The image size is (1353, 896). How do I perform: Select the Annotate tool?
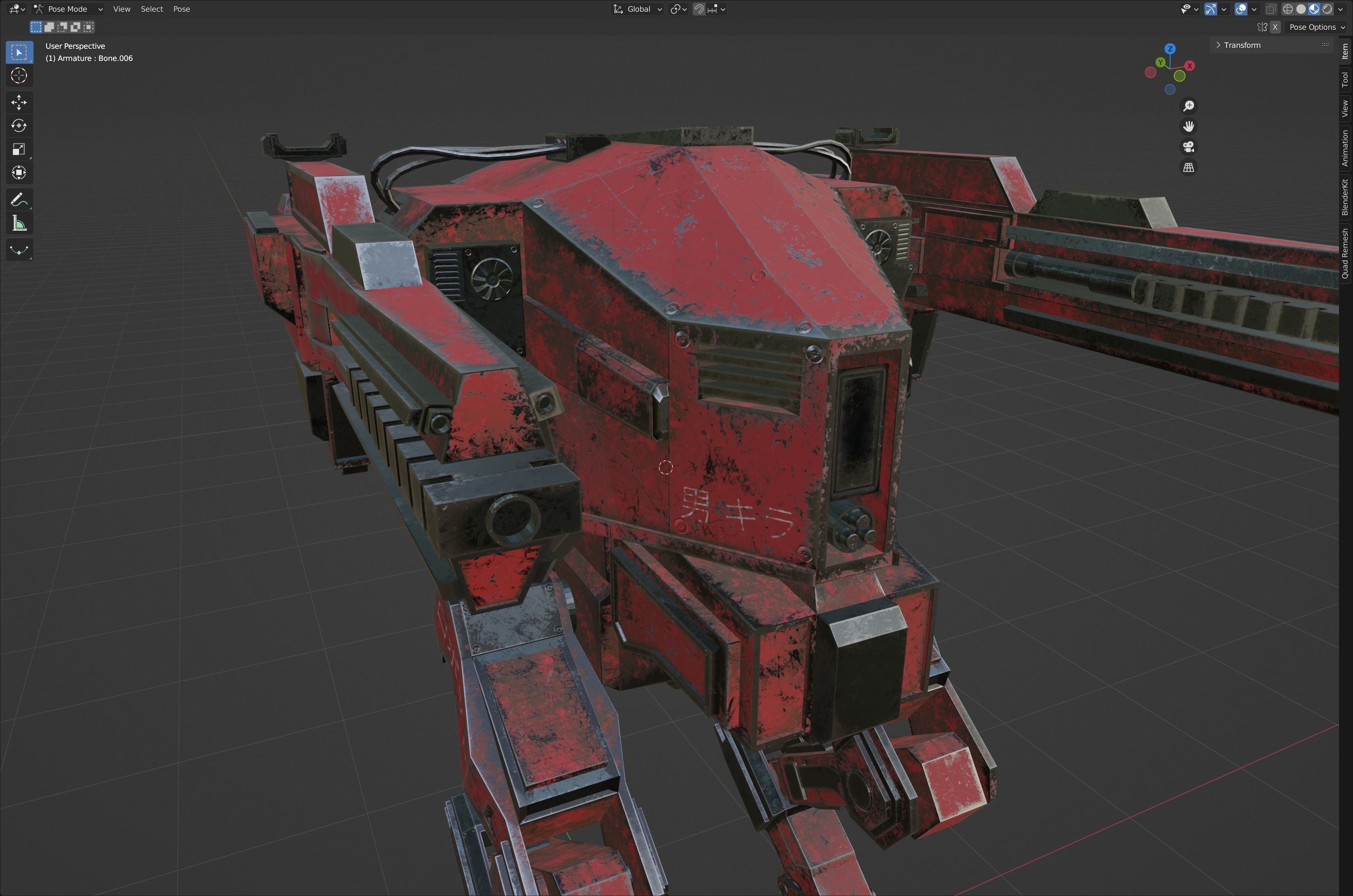click(x=19, y=200)
